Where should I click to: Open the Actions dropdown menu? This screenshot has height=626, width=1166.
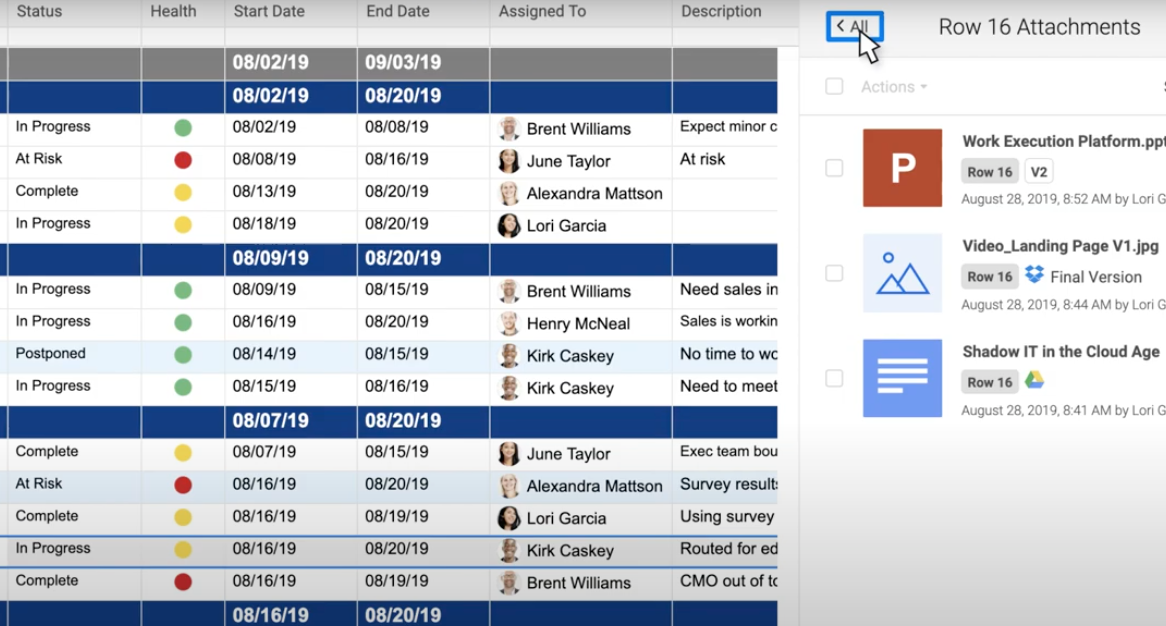click(893, 87)
